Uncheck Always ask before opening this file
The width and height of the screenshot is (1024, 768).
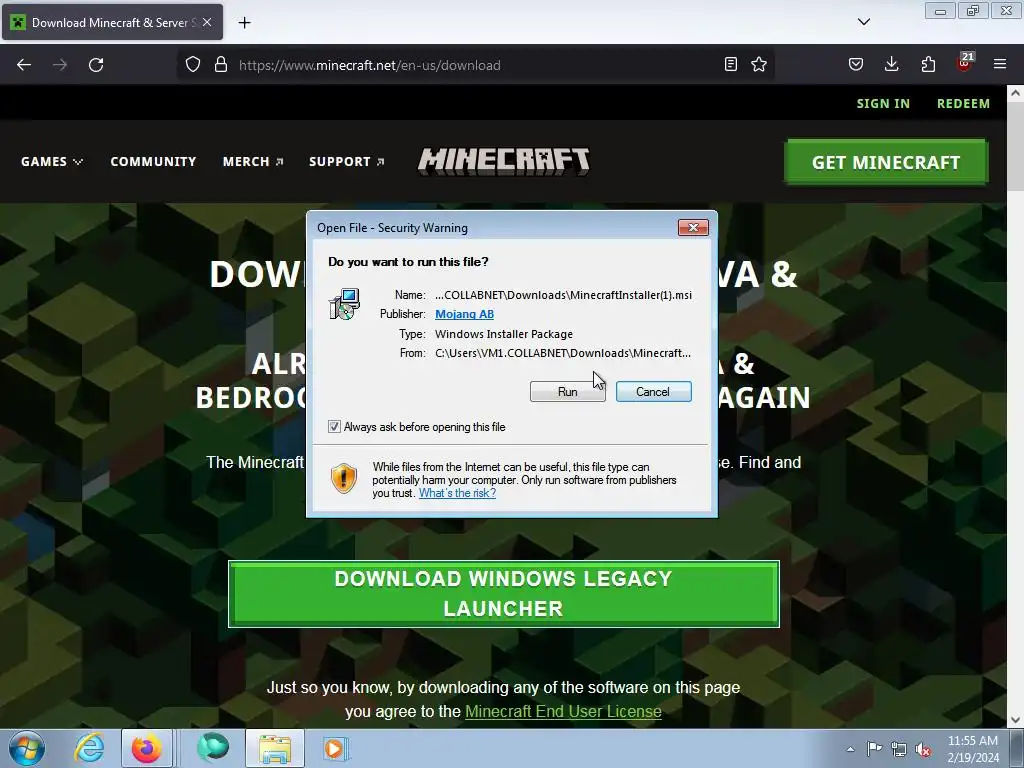coord(334,427)
